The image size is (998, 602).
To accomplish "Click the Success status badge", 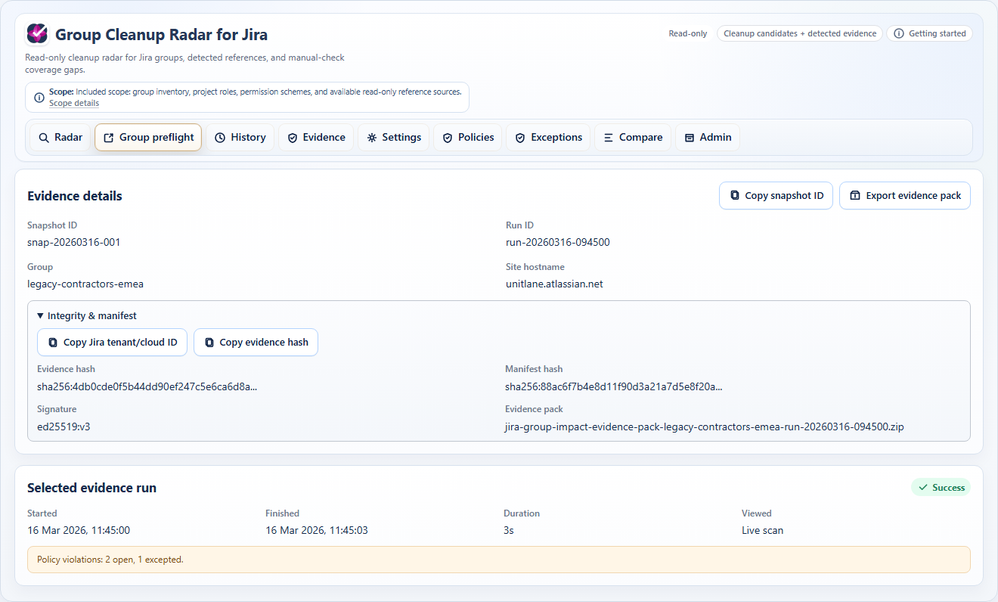I will (941, 487).
